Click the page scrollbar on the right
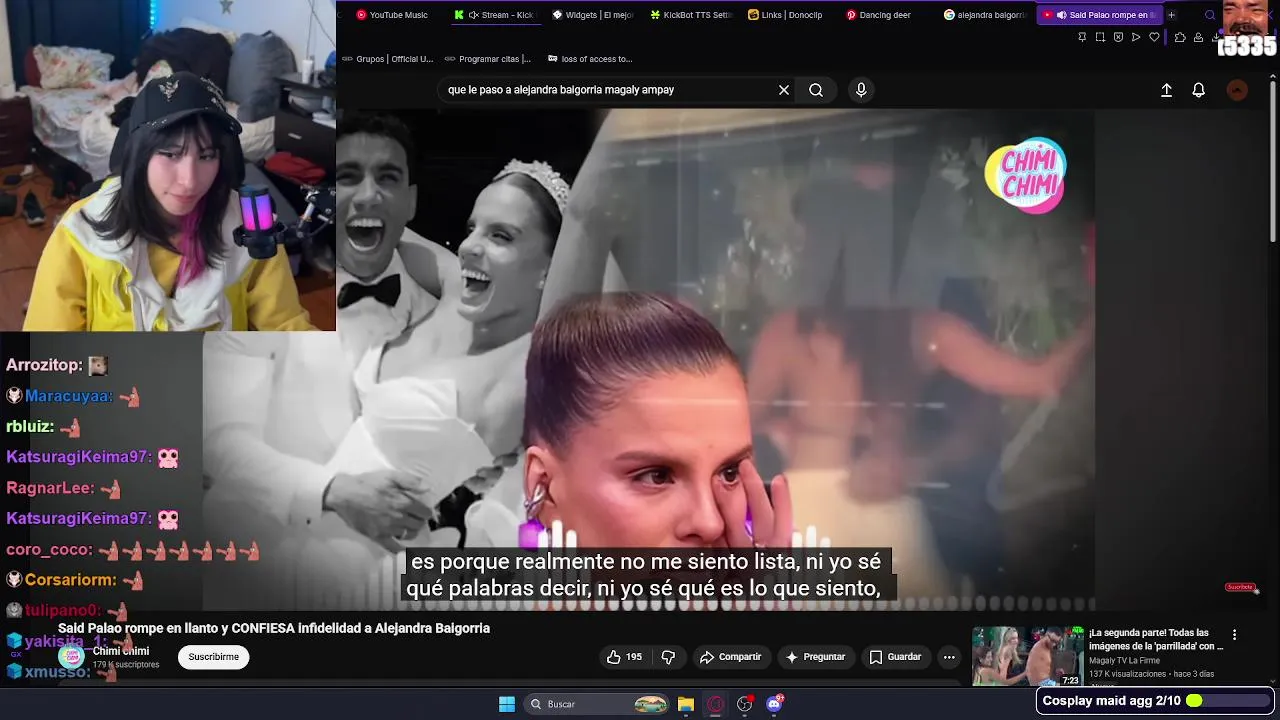The image size is (1280, 720). tap(1273, 160)
